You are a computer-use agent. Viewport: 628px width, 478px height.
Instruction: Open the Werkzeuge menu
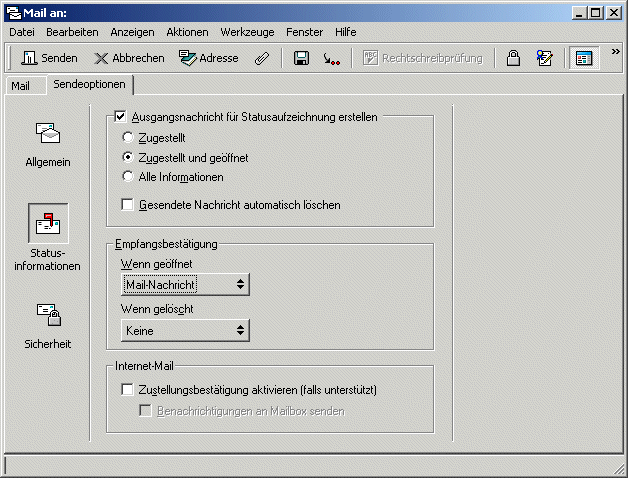click(x=247, y=32)
